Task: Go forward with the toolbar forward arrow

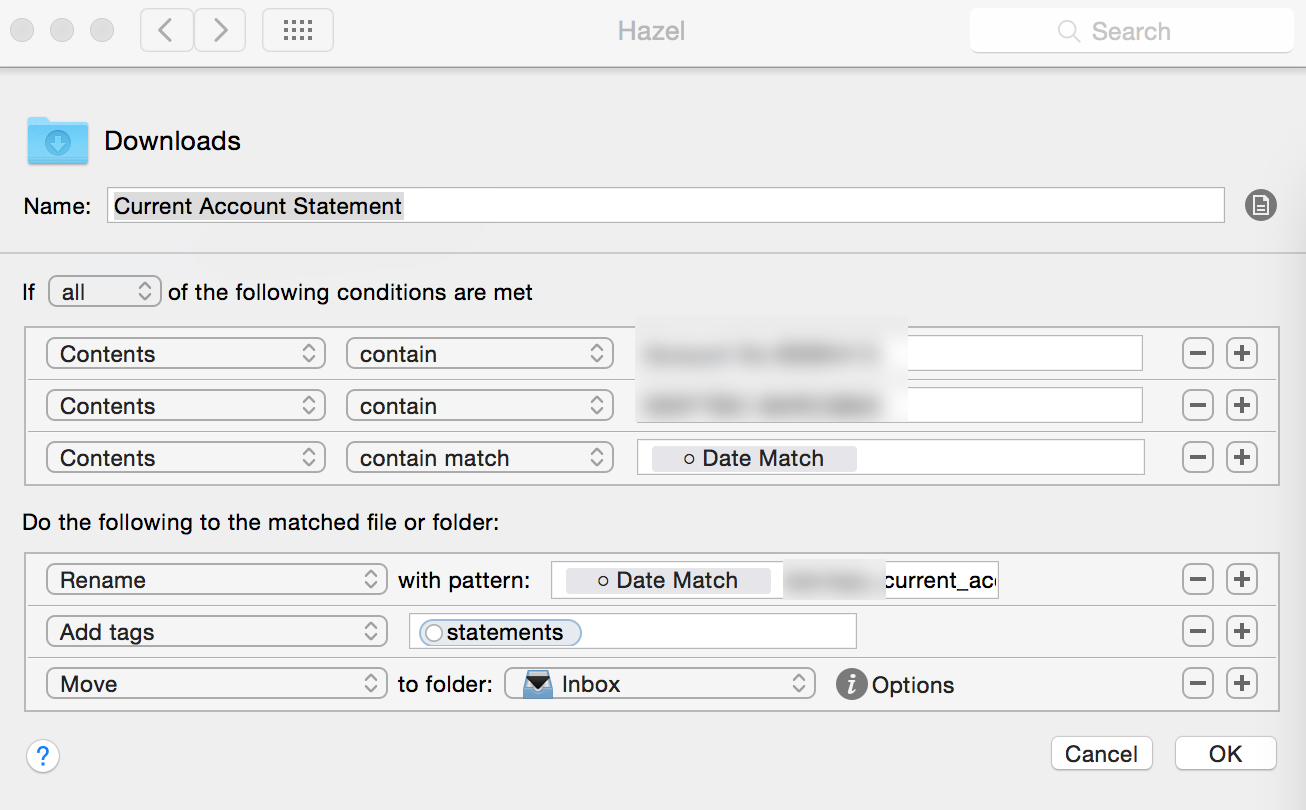Action: 219,31
